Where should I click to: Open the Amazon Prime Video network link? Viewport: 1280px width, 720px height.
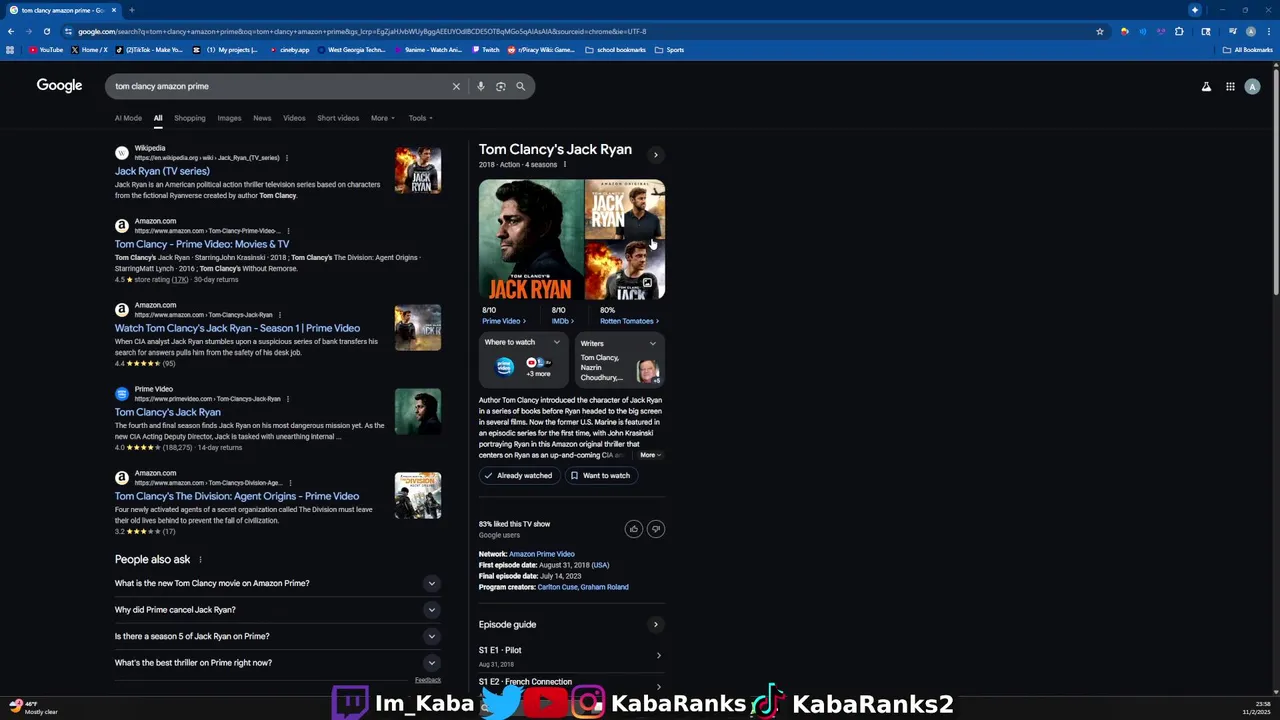pyautogui.click(x=541, y=554)
